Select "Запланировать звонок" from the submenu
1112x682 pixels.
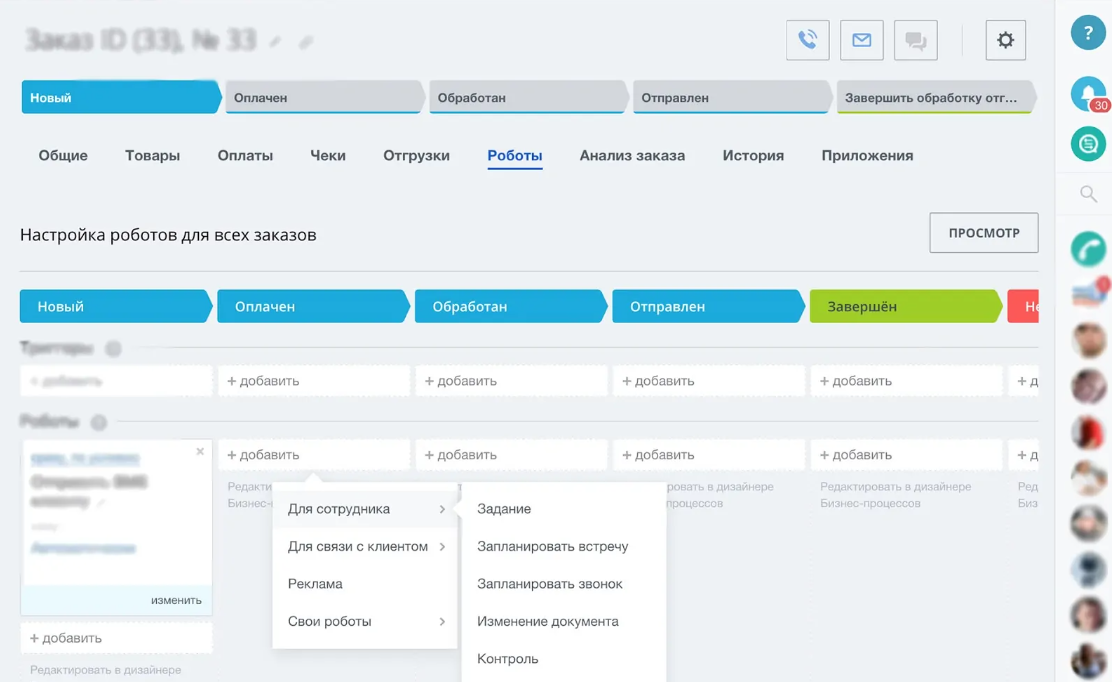point(549,584)
